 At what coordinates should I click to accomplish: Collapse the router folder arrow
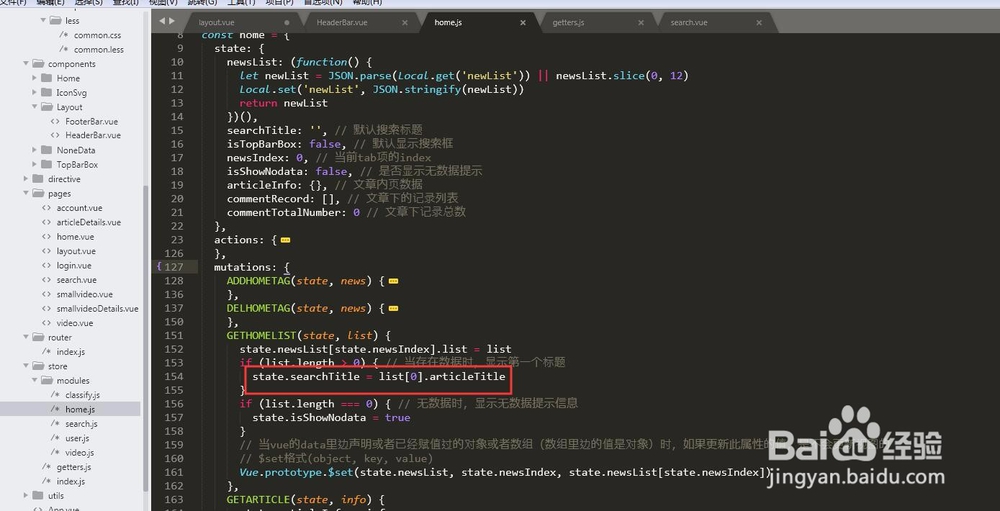click(x=26, y=337)
